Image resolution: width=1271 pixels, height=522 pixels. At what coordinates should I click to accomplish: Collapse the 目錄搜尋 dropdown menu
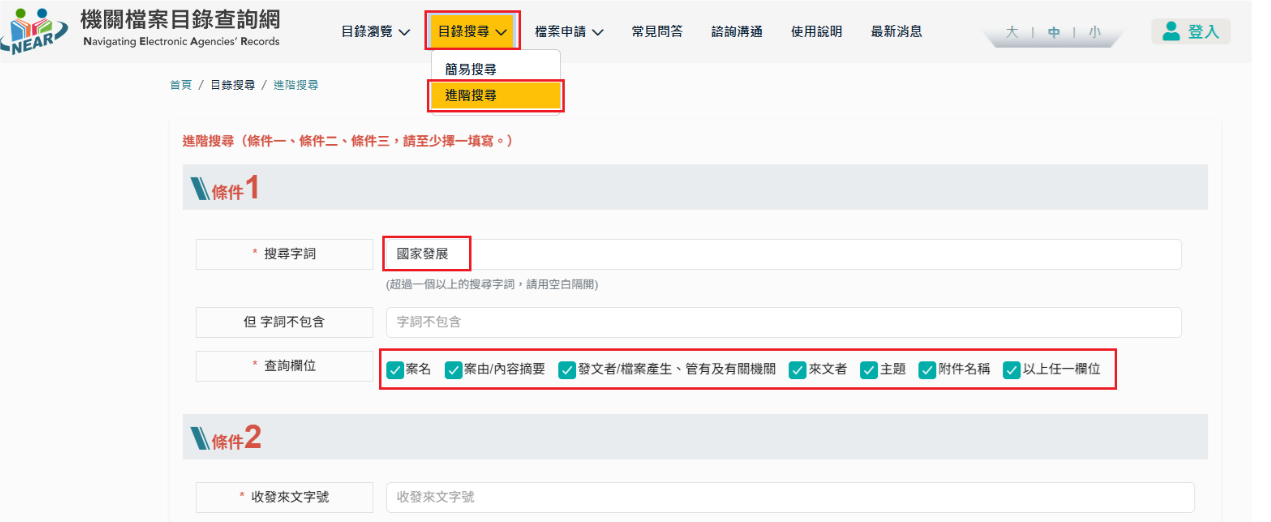pos(472,32)
